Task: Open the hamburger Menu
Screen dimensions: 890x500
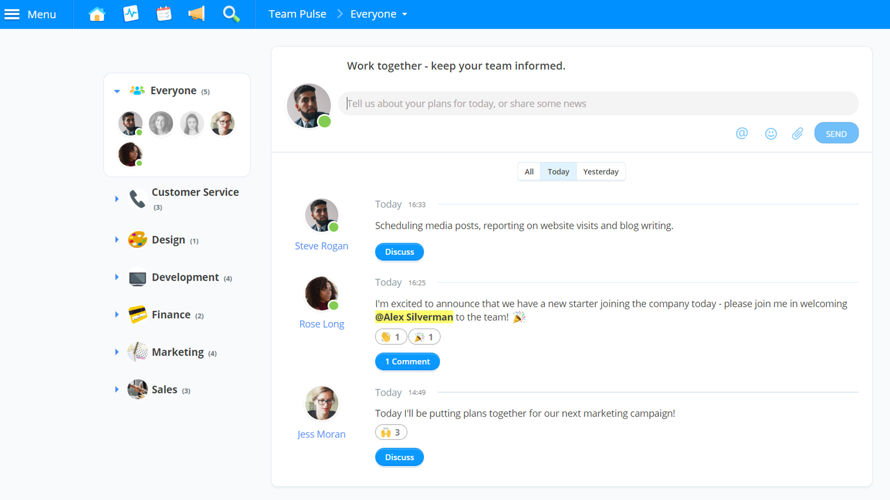Action: (x=30, y=14)
